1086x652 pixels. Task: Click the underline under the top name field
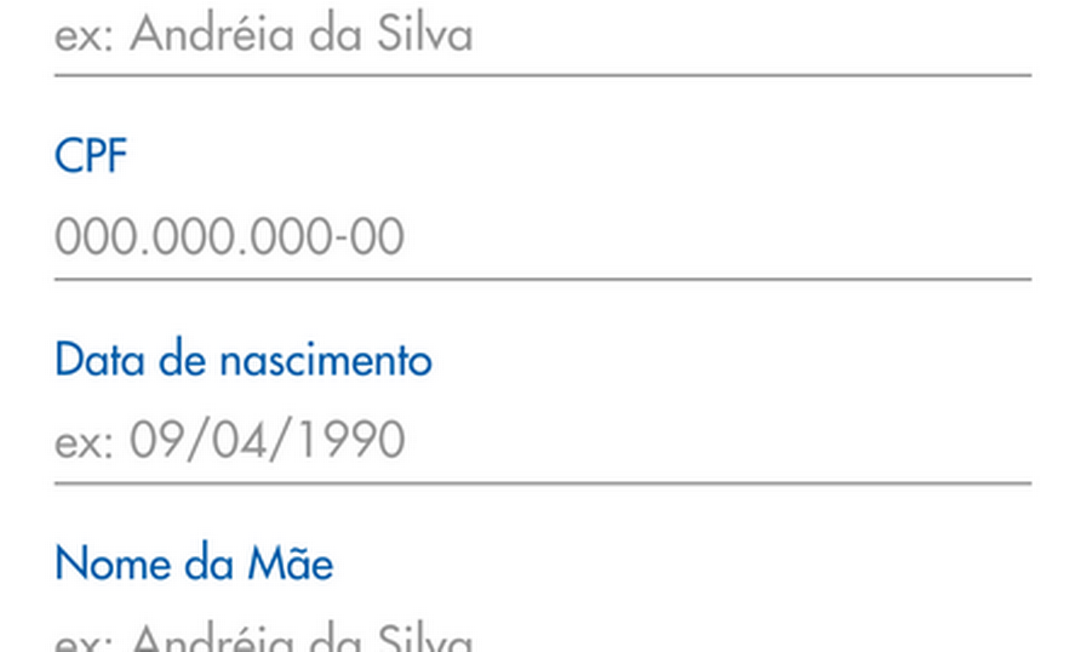(542, 75)
